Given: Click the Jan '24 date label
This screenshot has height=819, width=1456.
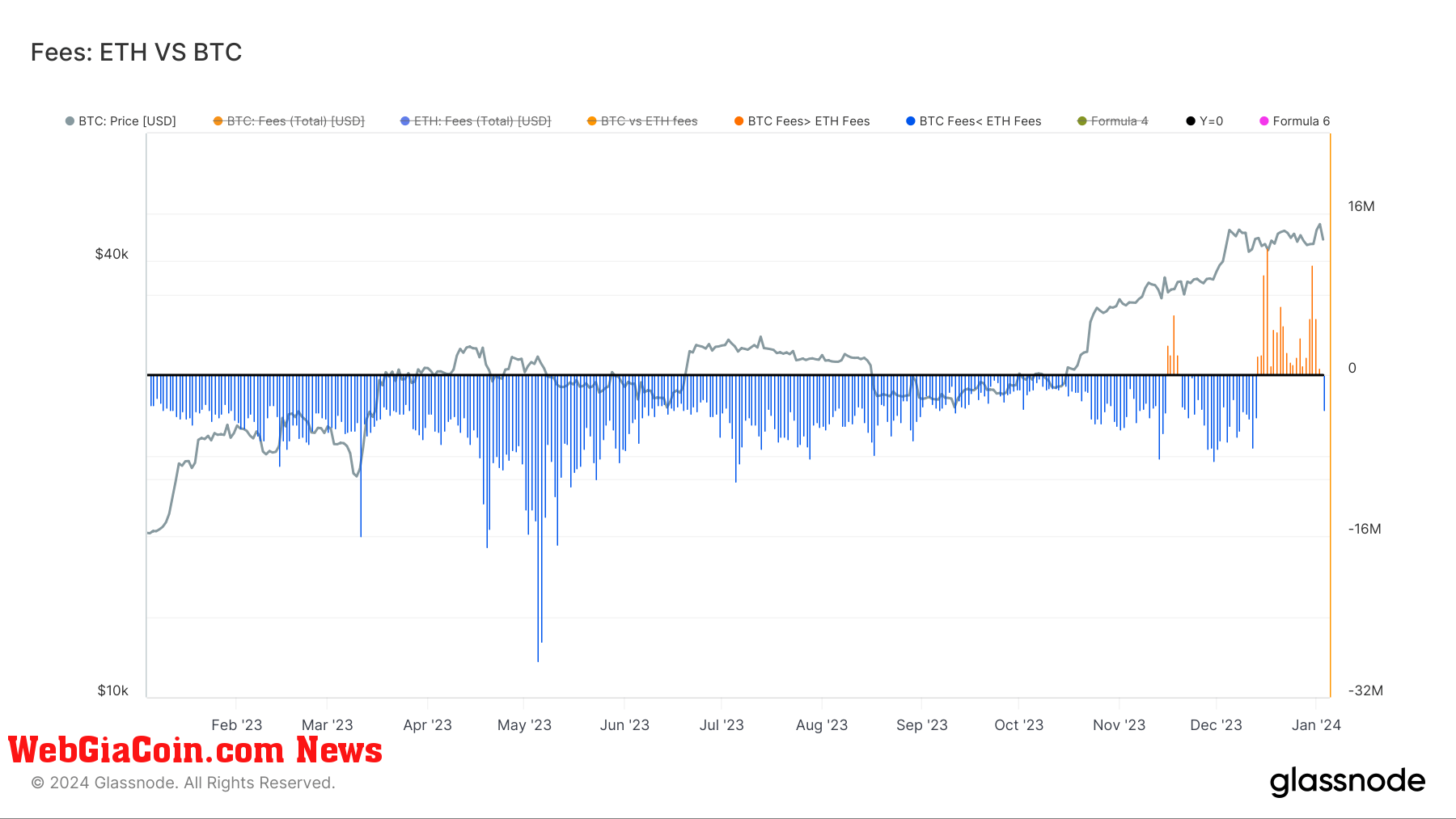Looking at the screenshot, I should click(x=1316, y=725).
